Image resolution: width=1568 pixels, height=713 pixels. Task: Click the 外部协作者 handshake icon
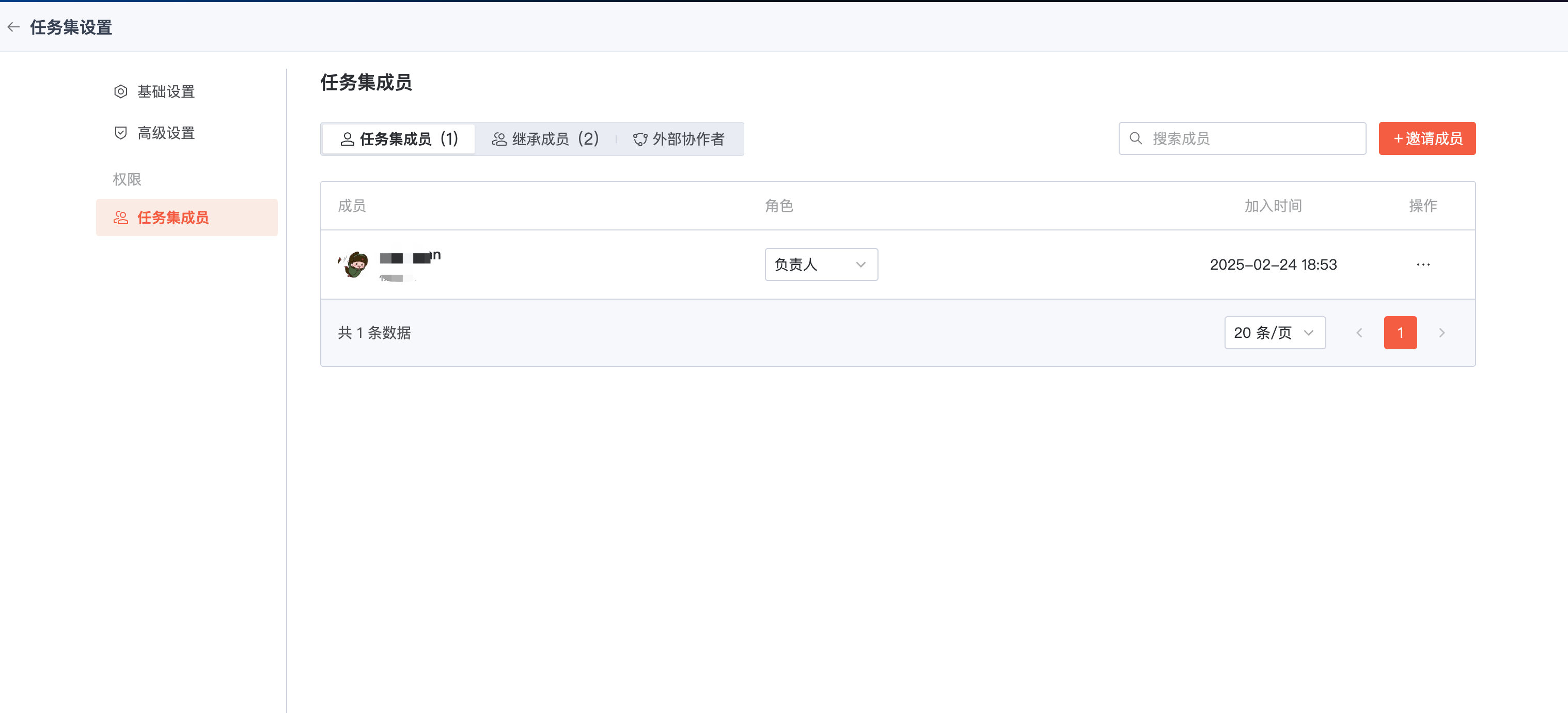point(640,139)
